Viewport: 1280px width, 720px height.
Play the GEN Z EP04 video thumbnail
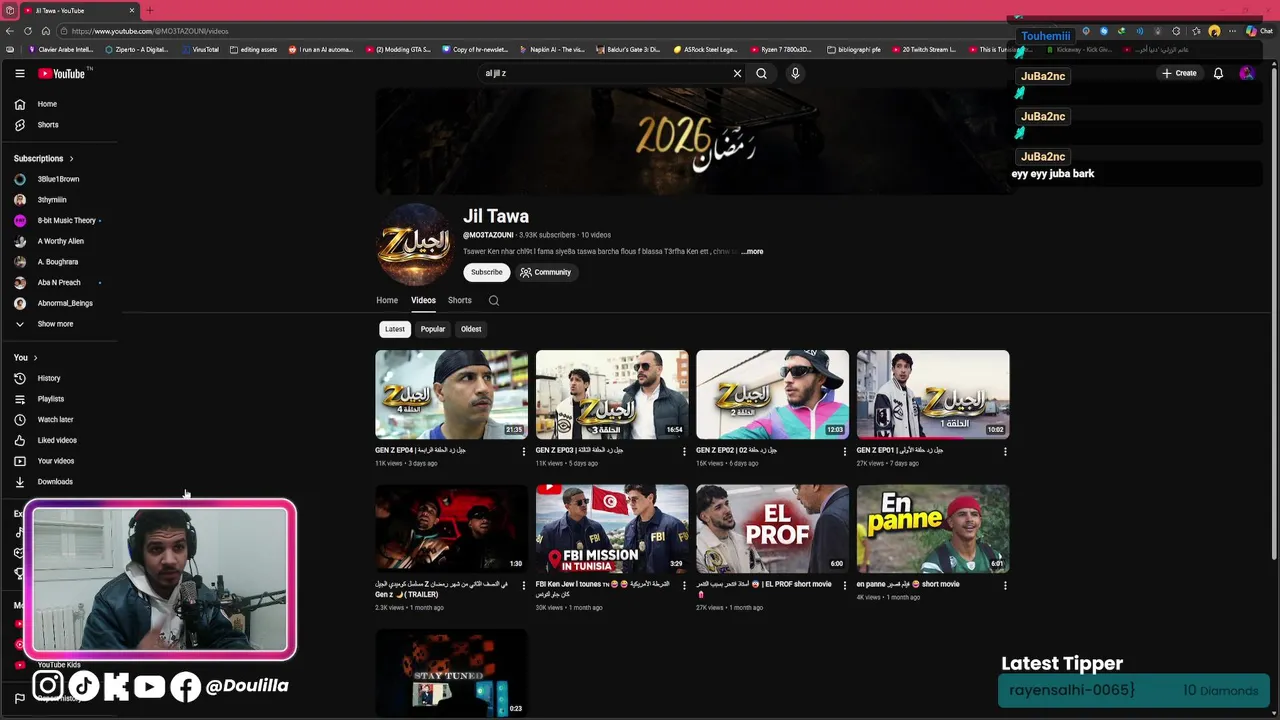451,394
